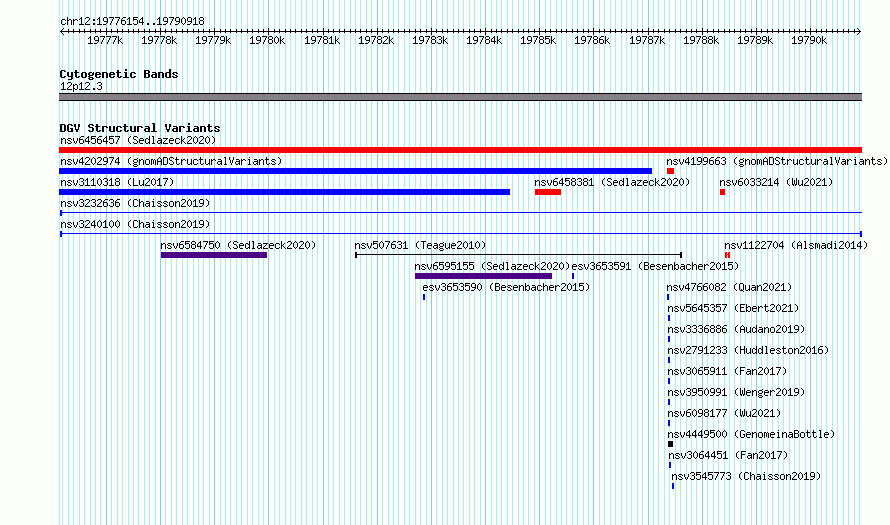The image size is (890, 525).
Task: Click the 19780k ruler tick label
Action: click(x=267, y=40)
